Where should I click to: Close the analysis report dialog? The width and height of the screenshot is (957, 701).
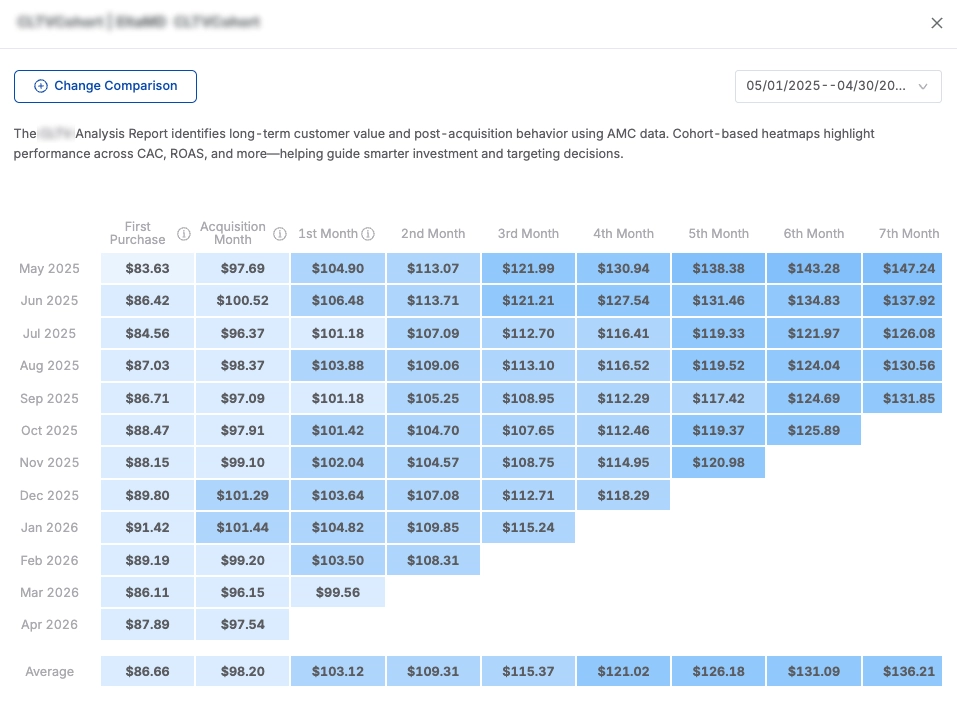click(x=936, y=23)
